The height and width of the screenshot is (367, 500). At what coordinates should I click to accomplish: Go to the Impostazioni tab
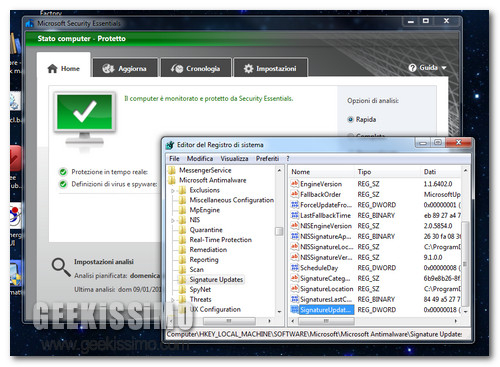click(270, 68)
